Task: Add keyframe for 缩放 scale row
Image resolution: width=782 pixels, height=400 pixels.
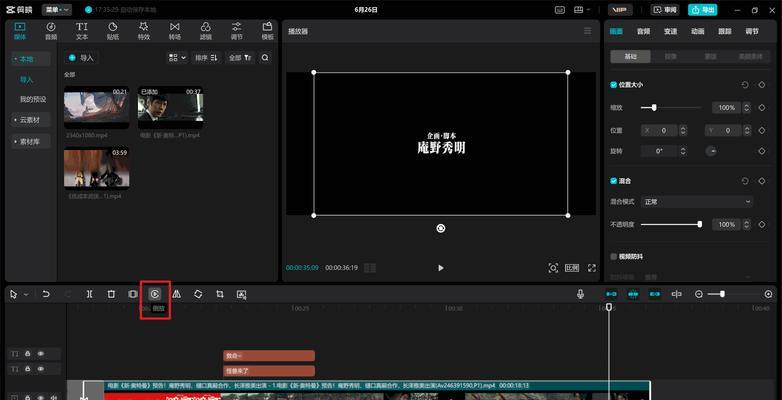Action: tap(762, 108)
